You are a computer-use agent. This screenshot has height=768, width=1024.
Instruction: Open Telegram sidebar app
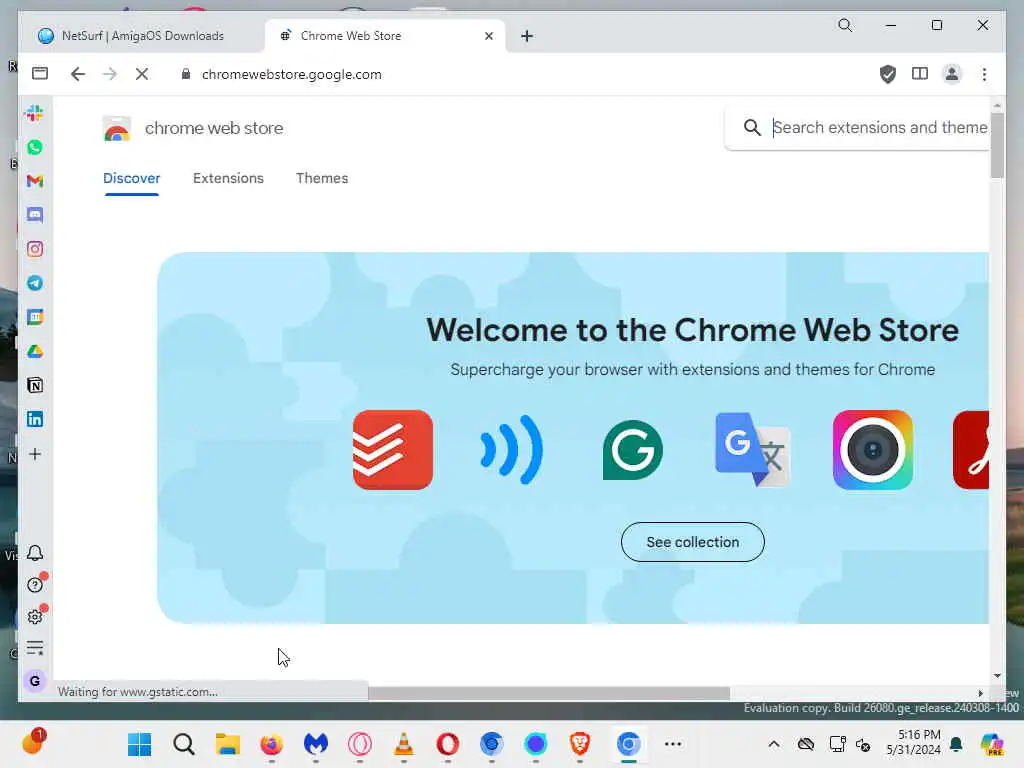(x=35, y=283)
